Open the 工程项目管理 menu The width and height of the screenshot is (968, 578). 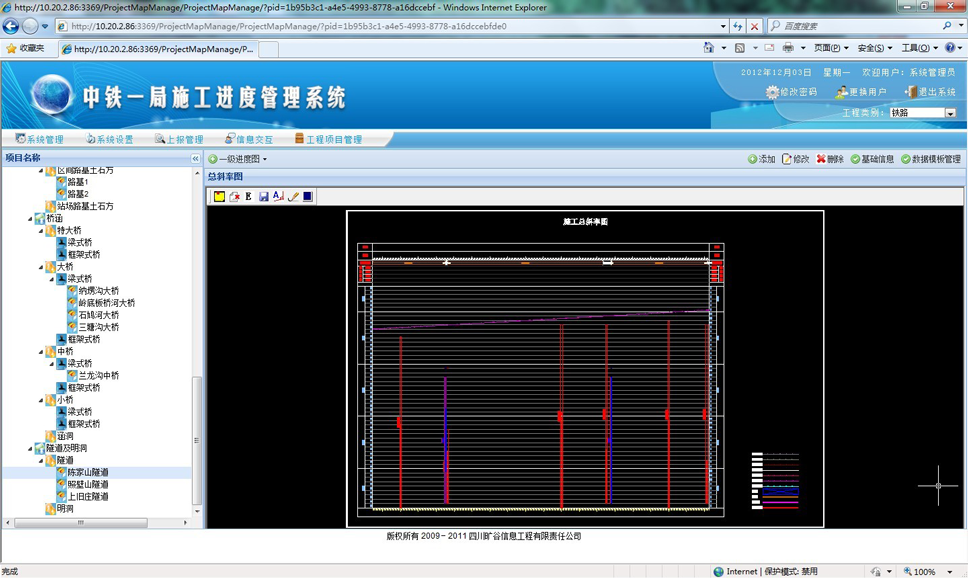tap(328, 140)
